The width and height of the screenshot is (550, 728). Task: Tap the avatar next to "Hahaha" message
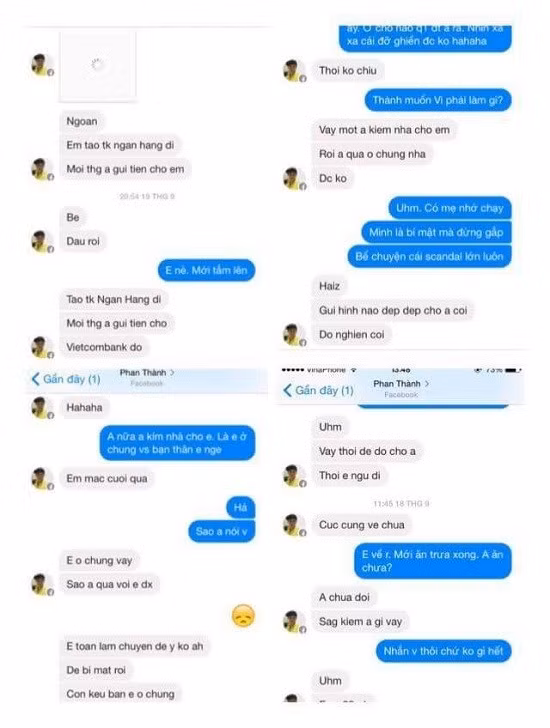[x=42, y=408]
